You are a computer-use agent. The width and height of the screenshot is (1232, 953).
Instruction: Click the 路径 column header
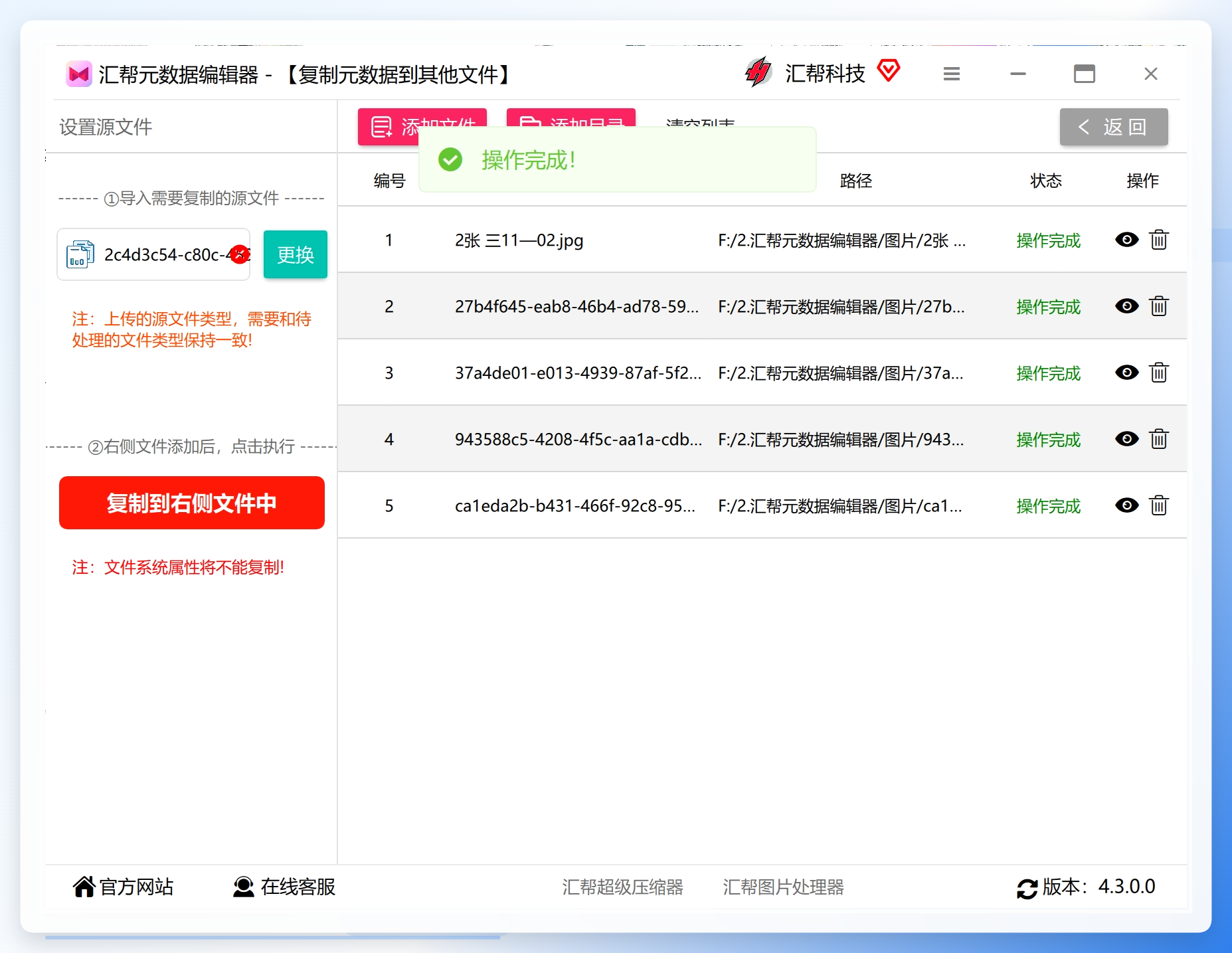coord(856,181)
